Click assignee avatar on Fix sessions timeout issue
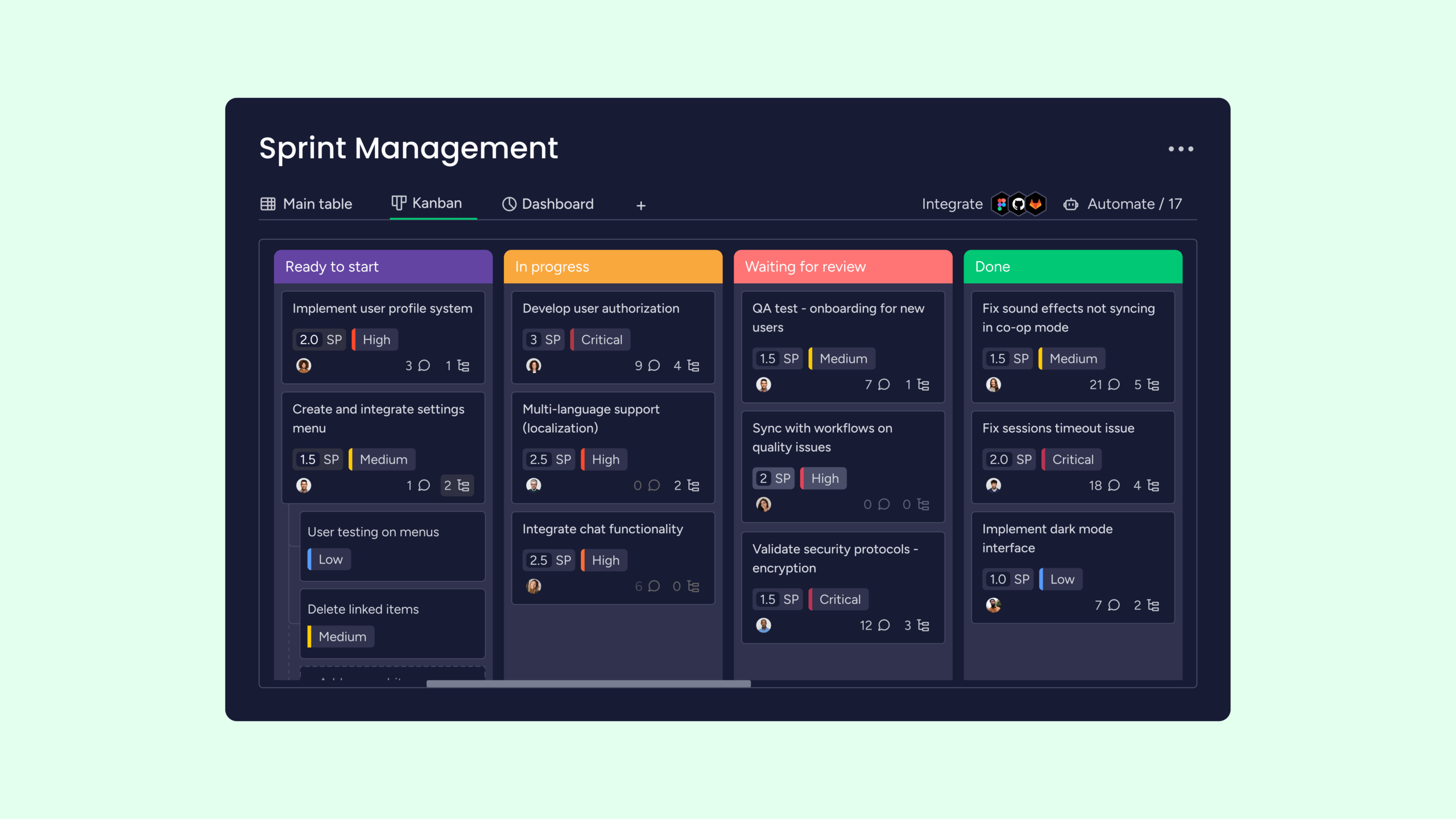This screenshot has width=1456, height=819. click(x=993, y=485)
